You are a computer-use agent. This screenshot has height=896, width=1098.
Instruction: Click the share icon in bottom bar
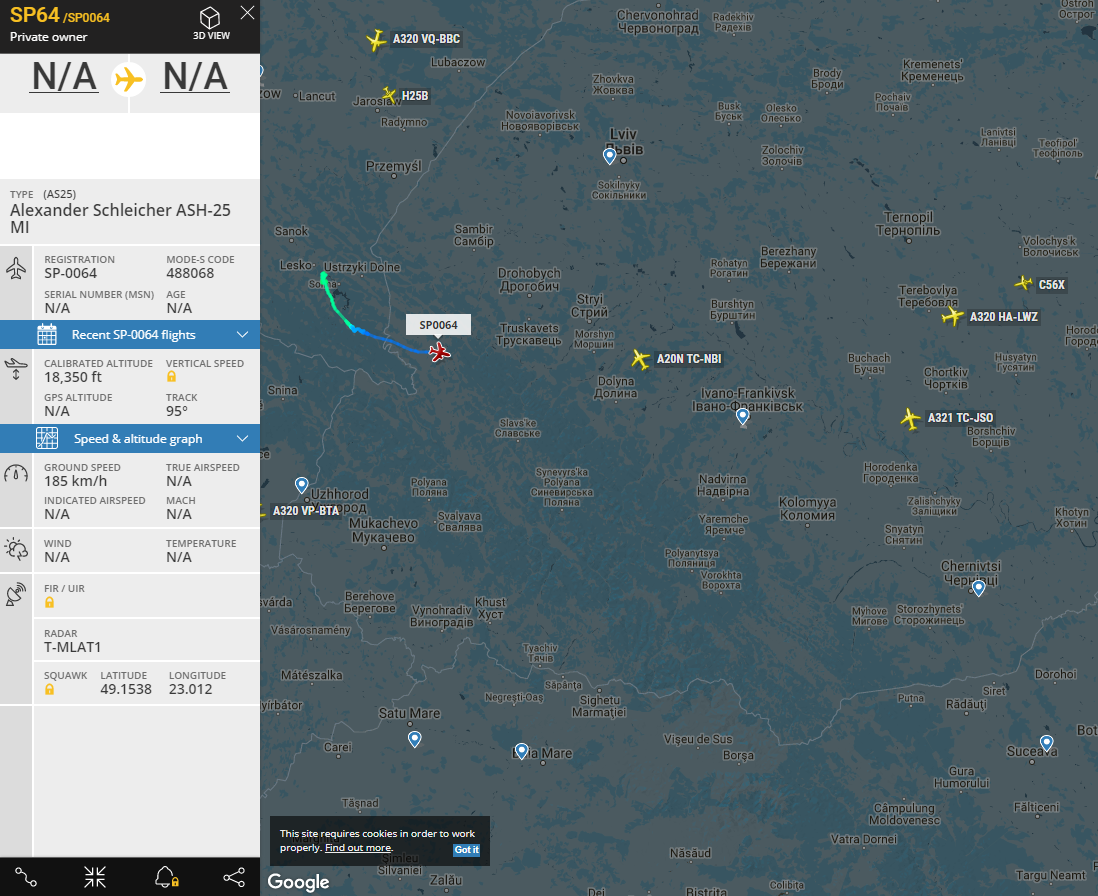[x=234, y=877]
